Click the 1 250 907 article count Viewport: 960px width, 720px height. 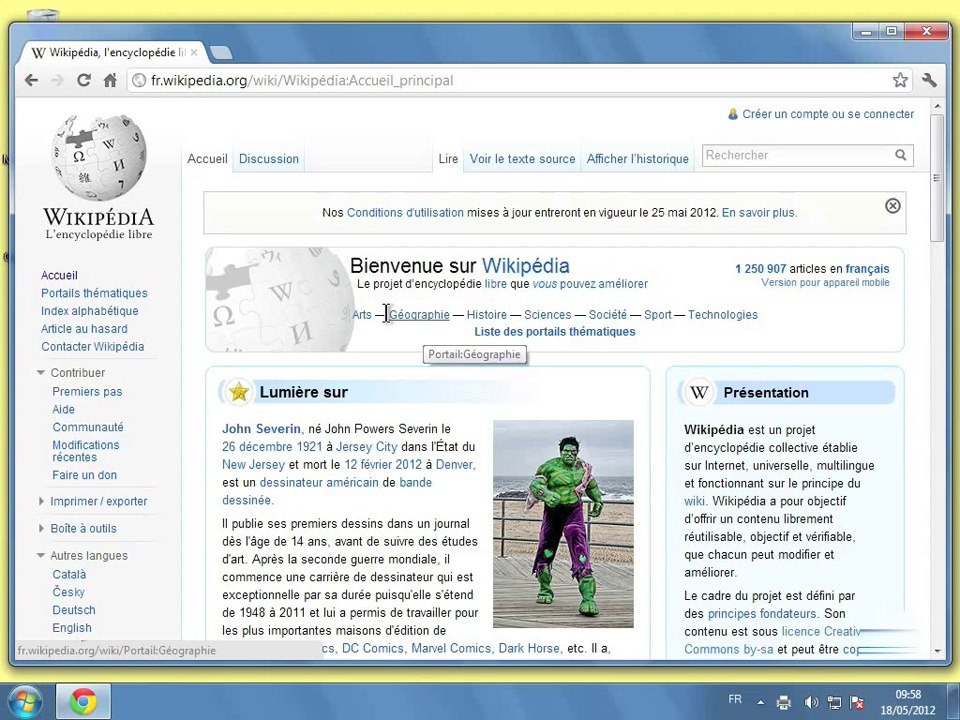(x=760, y=268)
